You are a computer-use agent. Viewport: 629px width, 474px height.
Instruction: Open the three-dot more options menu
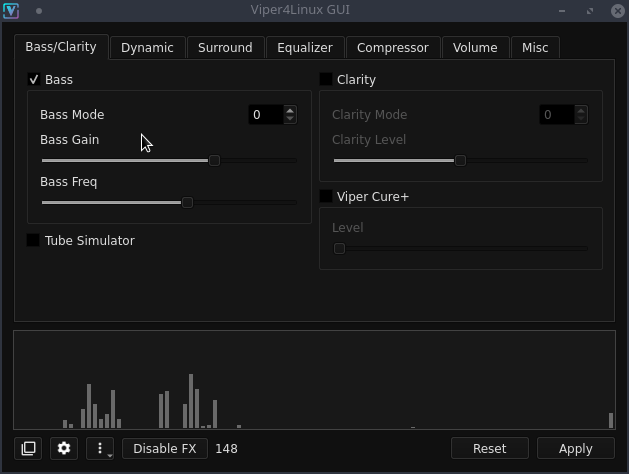(100, 448)
